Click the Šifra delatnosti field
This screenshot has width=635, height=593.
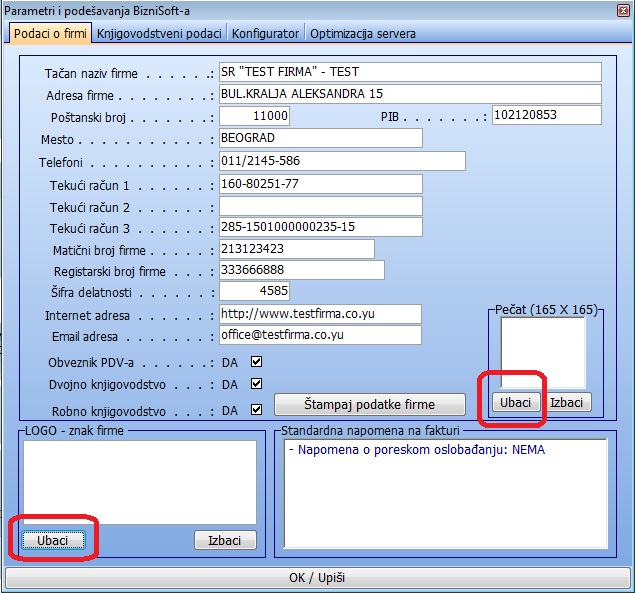(x=255, y=291)
